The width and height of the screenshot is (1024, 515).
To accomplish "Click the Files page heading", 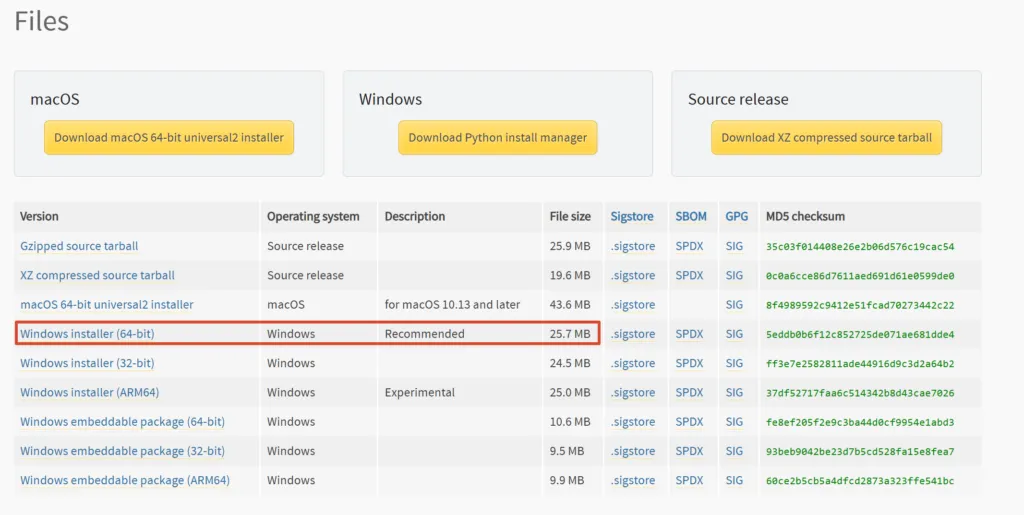I will [42, 21].
